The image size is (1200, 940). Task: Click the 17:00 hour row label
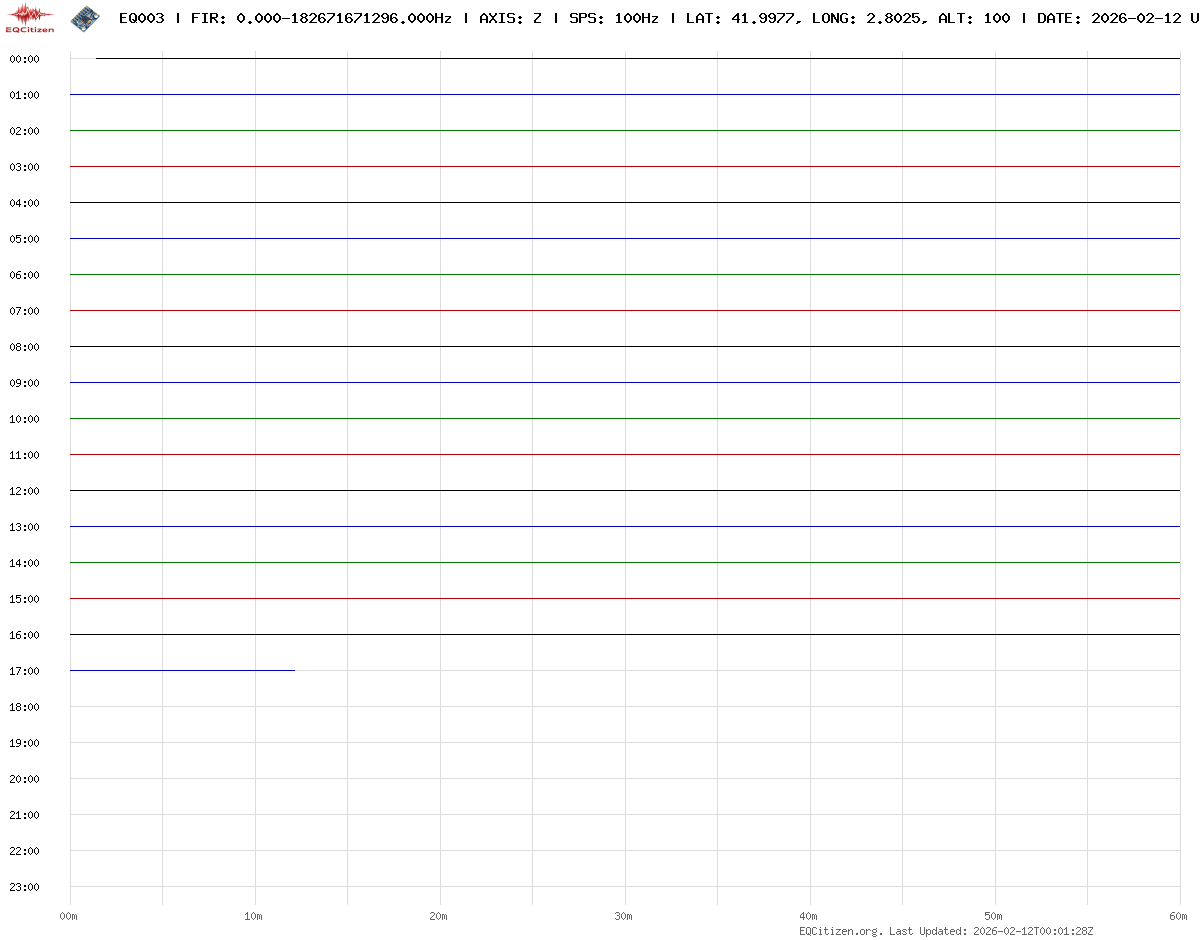tap(24, 671)
